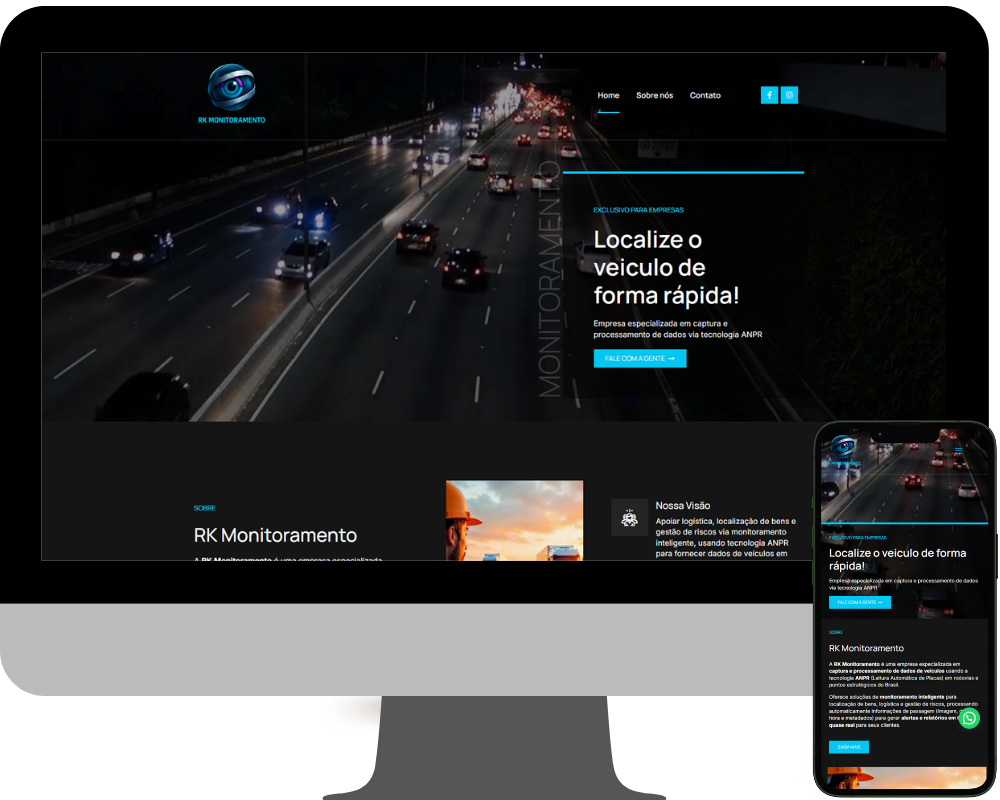
Task: Click the Facebook icon in the desktop header
Action: (x=769, y=95)
